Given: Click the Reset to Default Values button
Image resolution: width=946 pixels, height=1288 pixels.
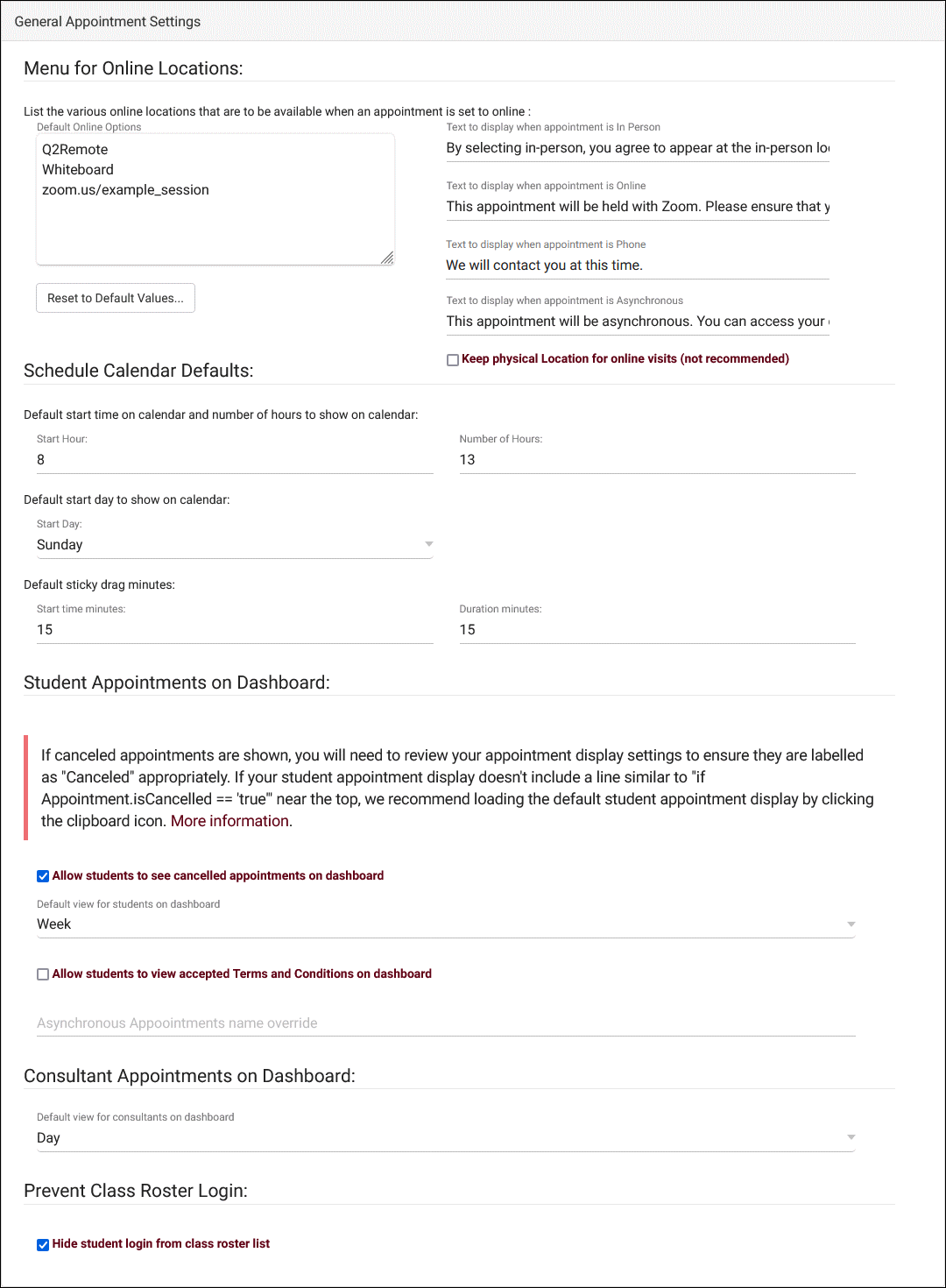Looking at the screenshot, I should [116, 298].
